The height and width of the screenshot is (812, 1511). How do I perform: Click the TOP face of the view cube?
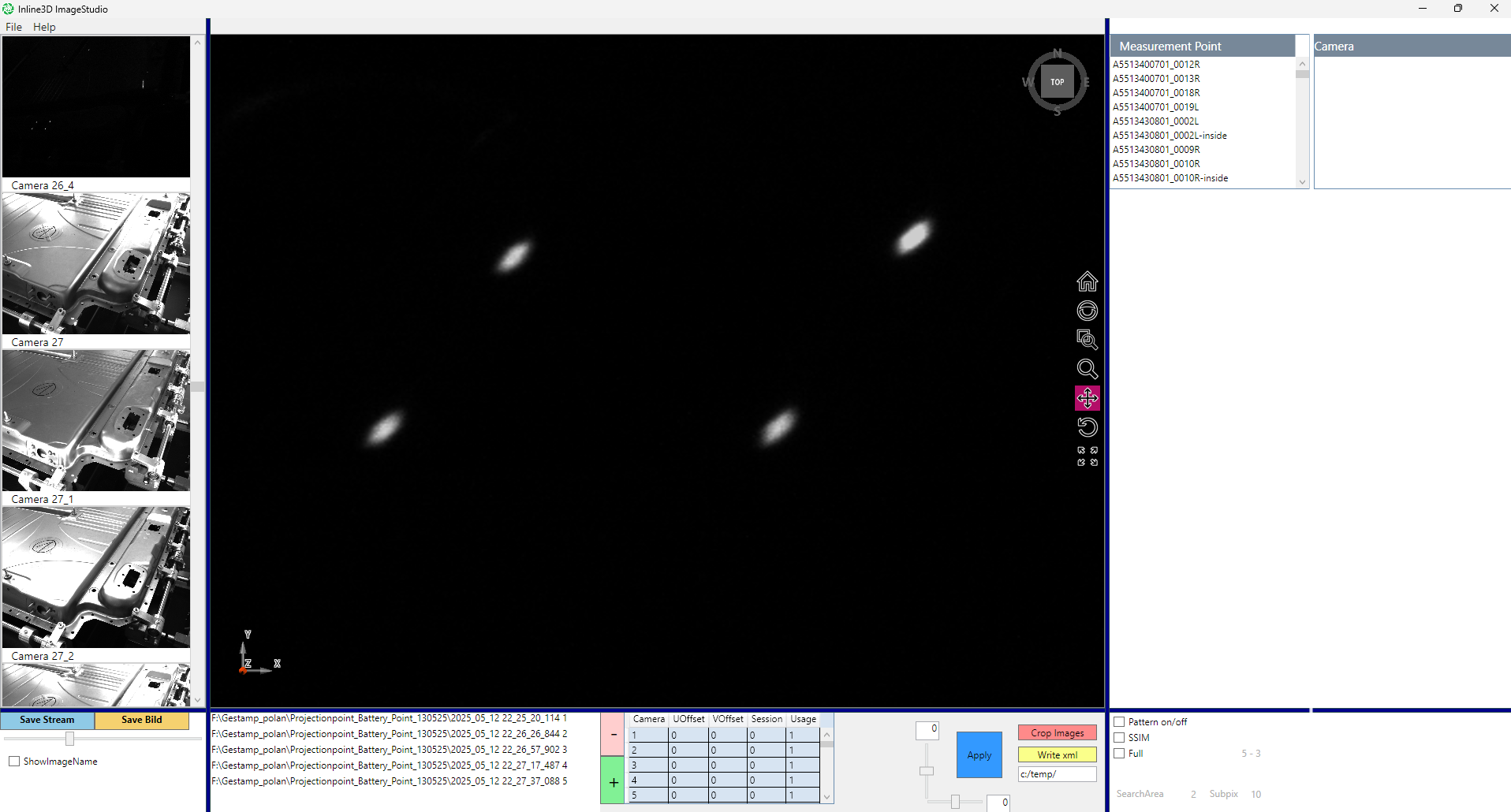click(1057, 82)
